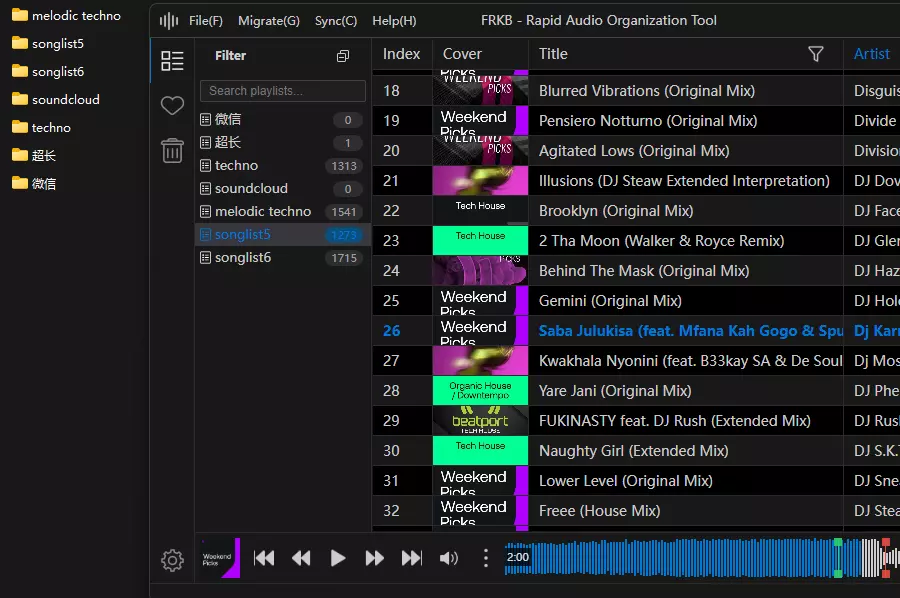Toggle playback with the Play button
This screenshot has width=900, height=598.
[x=338, y=558]
